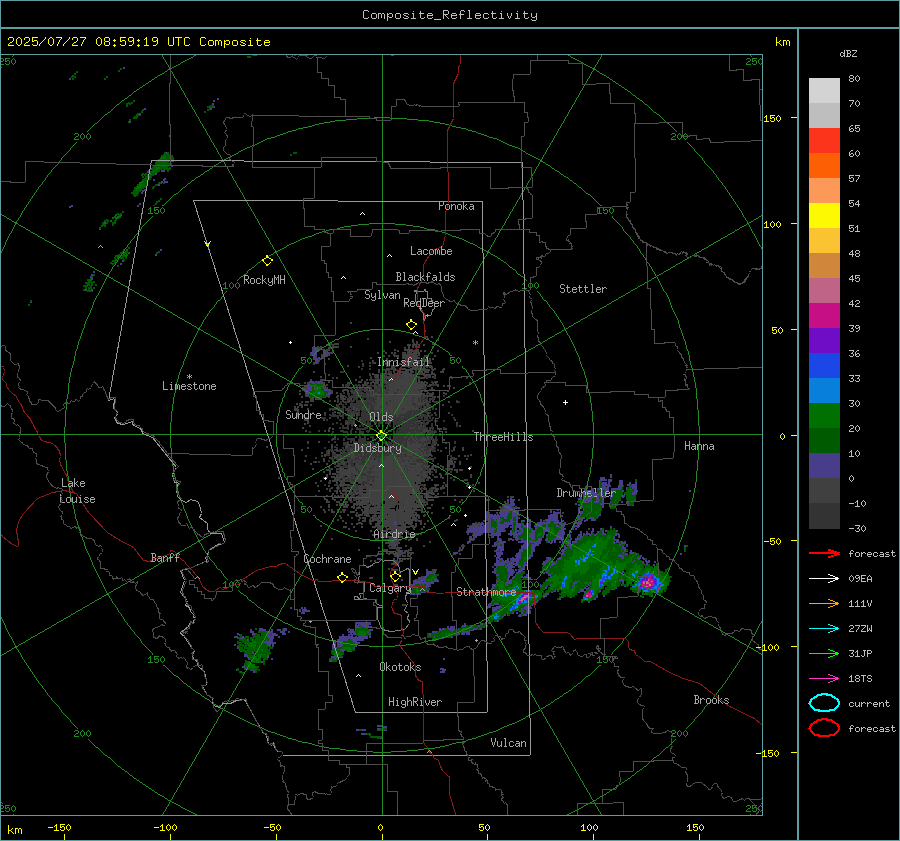
Task: Click the Limestone label
Action: (x=189, y=386)
